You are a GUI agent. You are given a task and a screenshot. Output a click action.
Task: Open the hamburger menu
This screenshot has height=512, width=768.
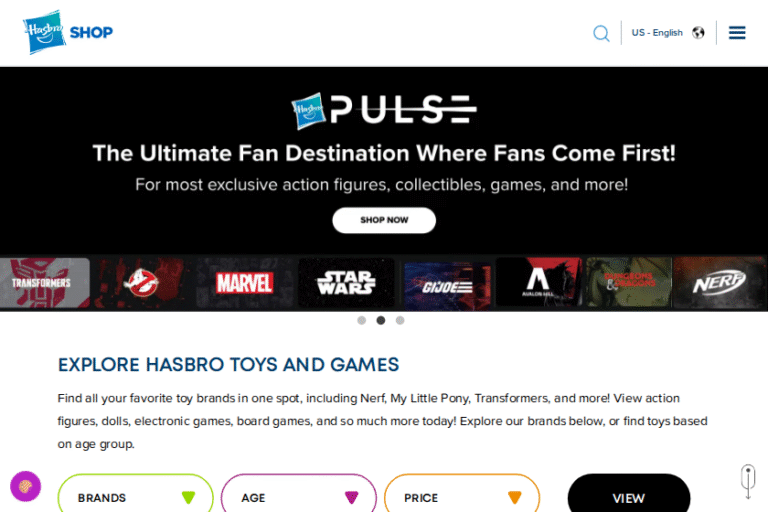(x=737, y=33)
